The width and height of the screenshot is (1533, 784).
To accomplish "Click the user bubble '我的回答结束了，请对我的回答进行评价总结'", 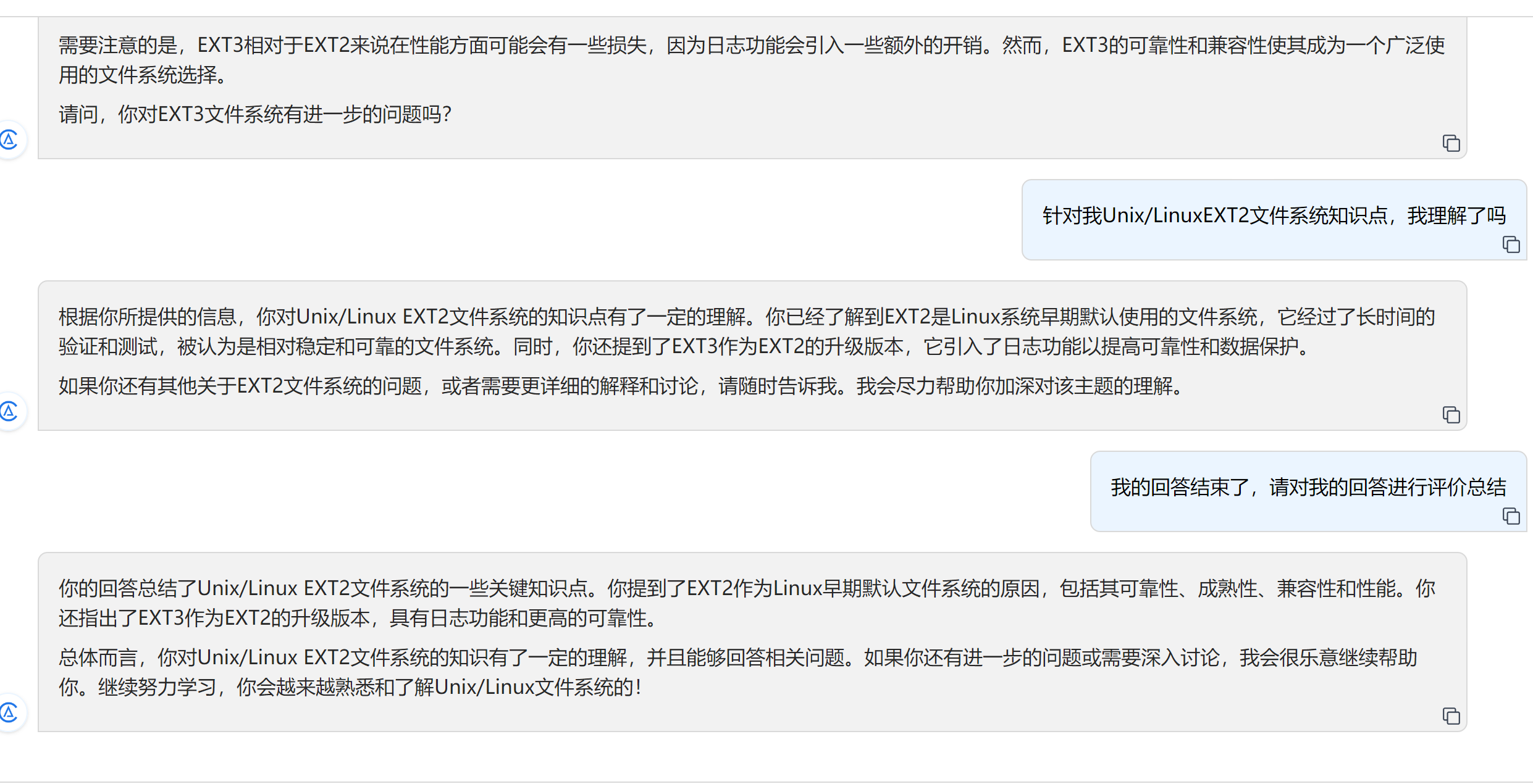I will pyautogui.click(x=1308, y=488).
